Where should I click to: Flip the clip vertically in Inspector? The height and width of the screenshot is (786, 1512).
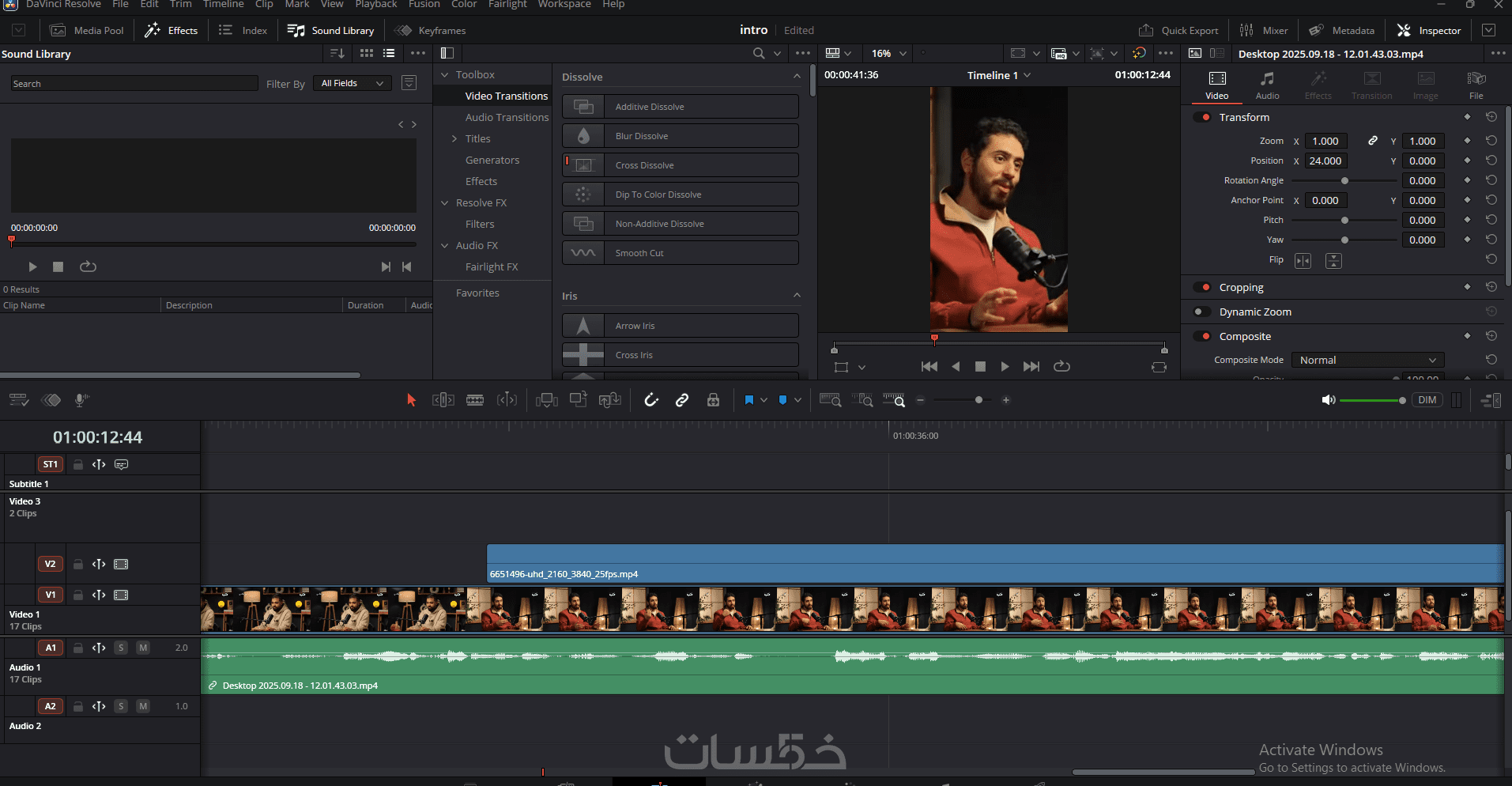pyautogui.click(x=1333, y=260)
